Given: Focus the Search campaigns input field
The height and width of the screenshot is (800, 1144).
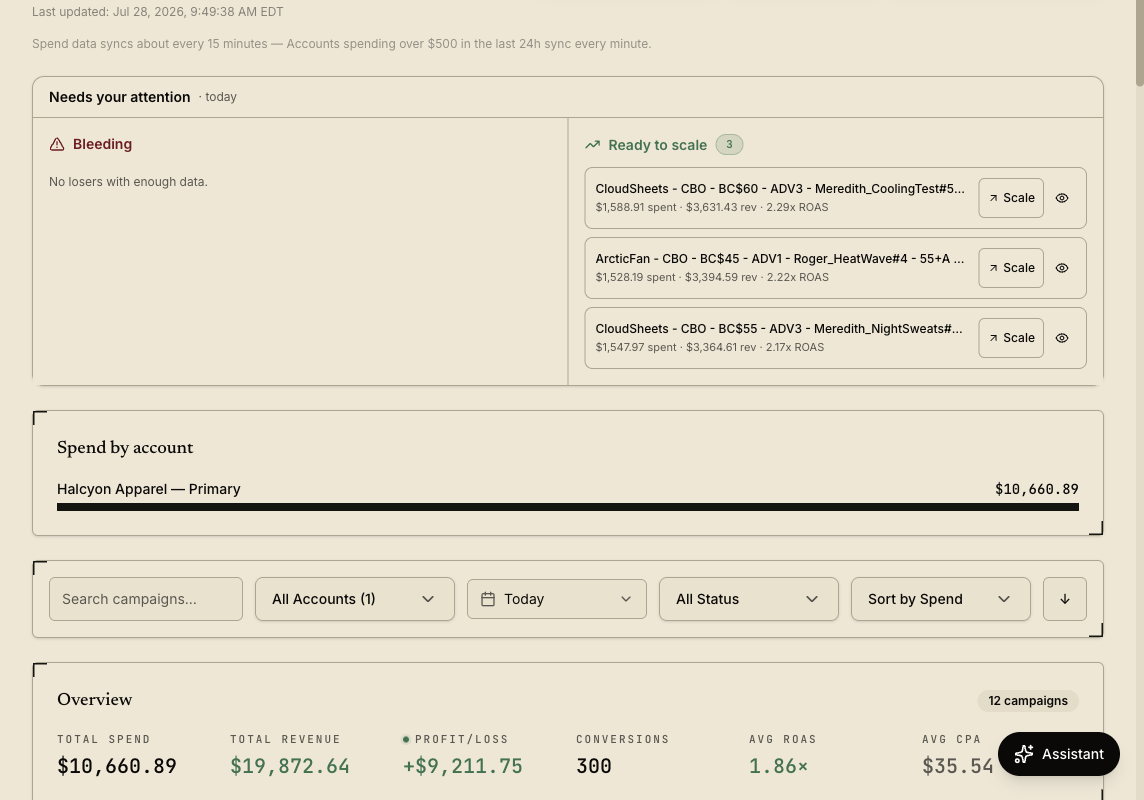Looking at the screenshot, I should (x=146, y=599).
